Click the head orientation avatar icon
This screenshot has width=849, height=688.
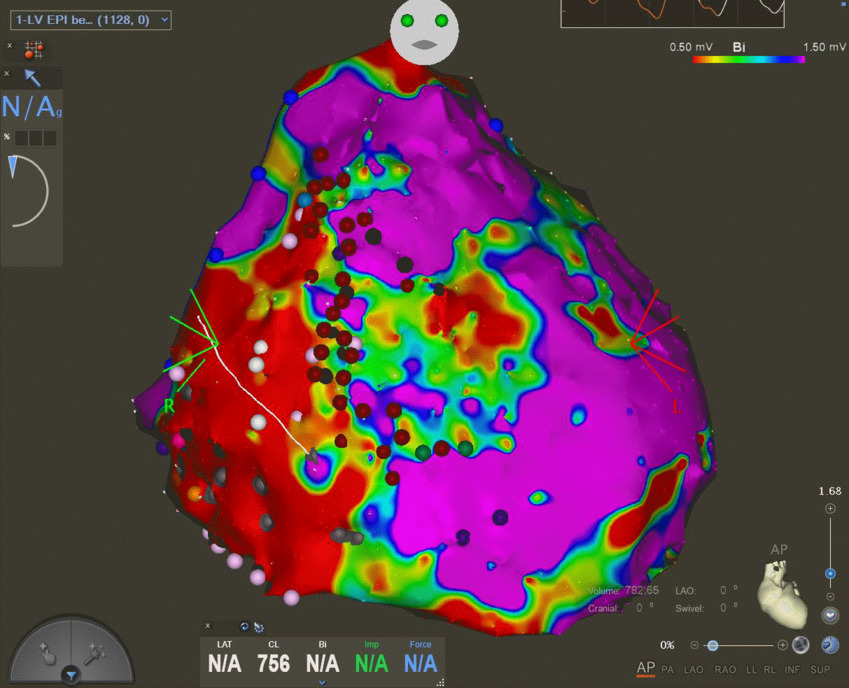click(424, 32)
